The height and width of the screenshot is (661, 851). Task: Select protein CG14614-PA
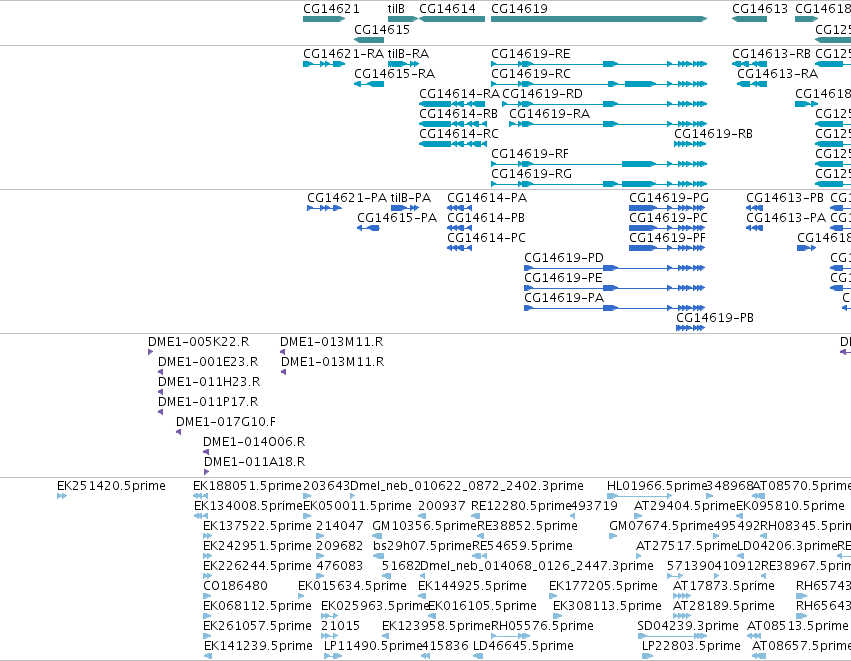[x=459, y=208]
